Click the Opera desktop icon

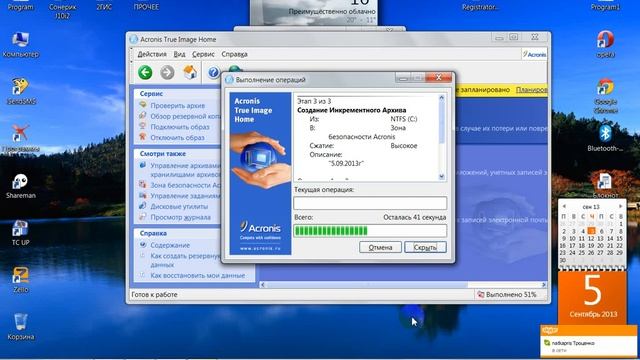605,44
